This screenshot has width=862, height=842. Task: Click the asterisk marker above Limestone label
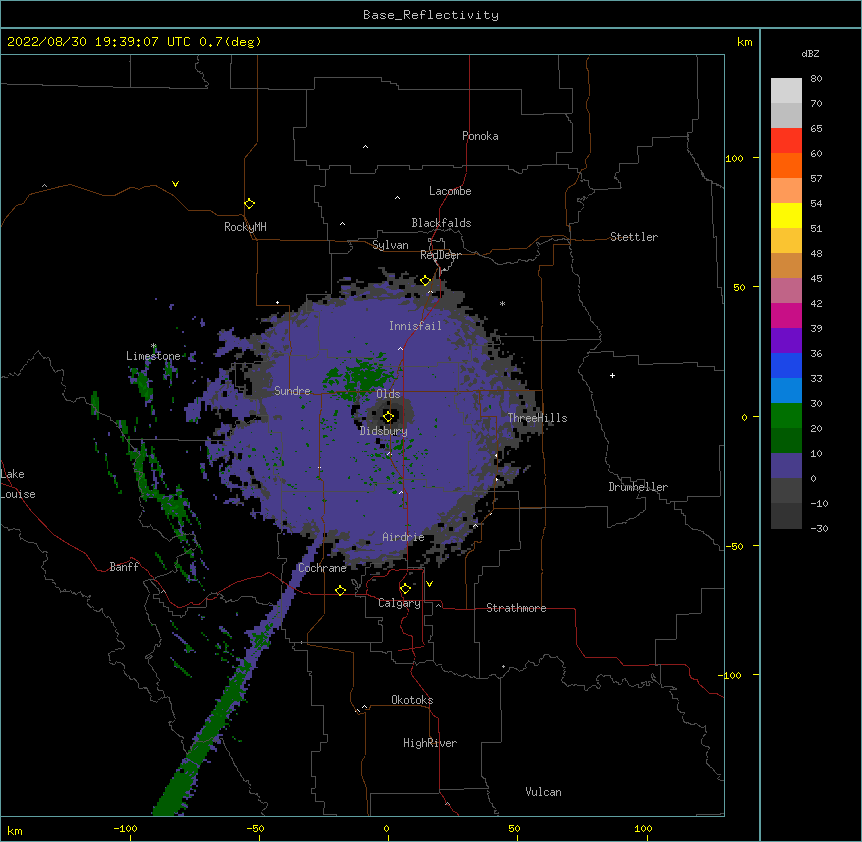[x=153, y=346]
